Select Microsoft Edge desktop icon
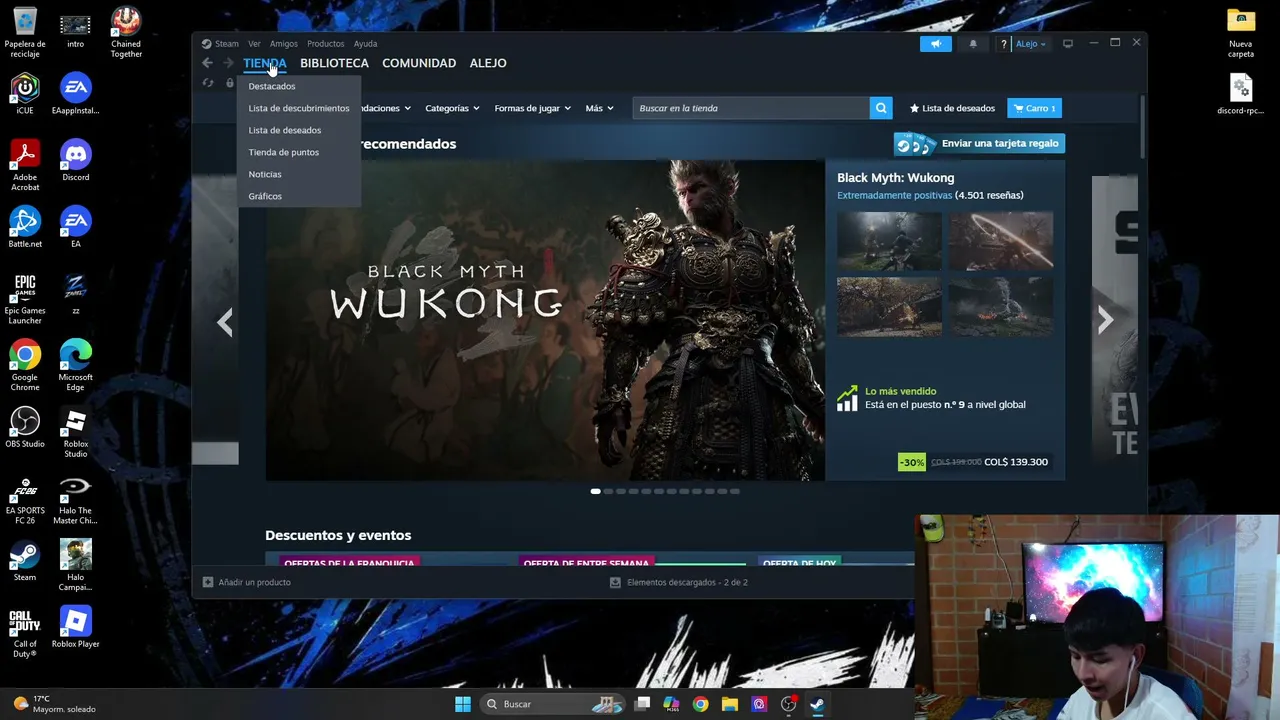 (x=76, y=365)
